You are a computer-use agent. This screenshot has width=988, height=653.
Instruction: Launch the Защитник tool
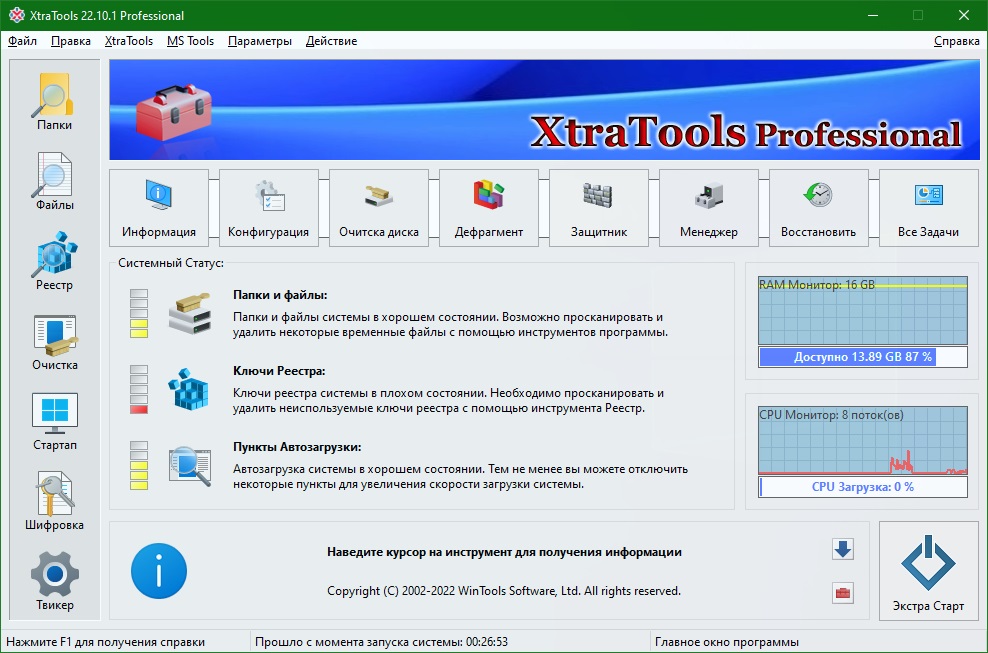pos(598,207)
